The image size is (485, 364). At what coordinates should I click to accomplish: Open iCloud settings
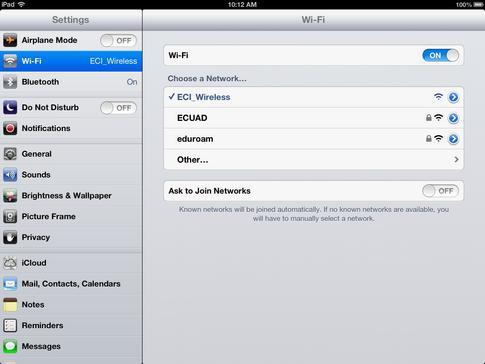71,263
